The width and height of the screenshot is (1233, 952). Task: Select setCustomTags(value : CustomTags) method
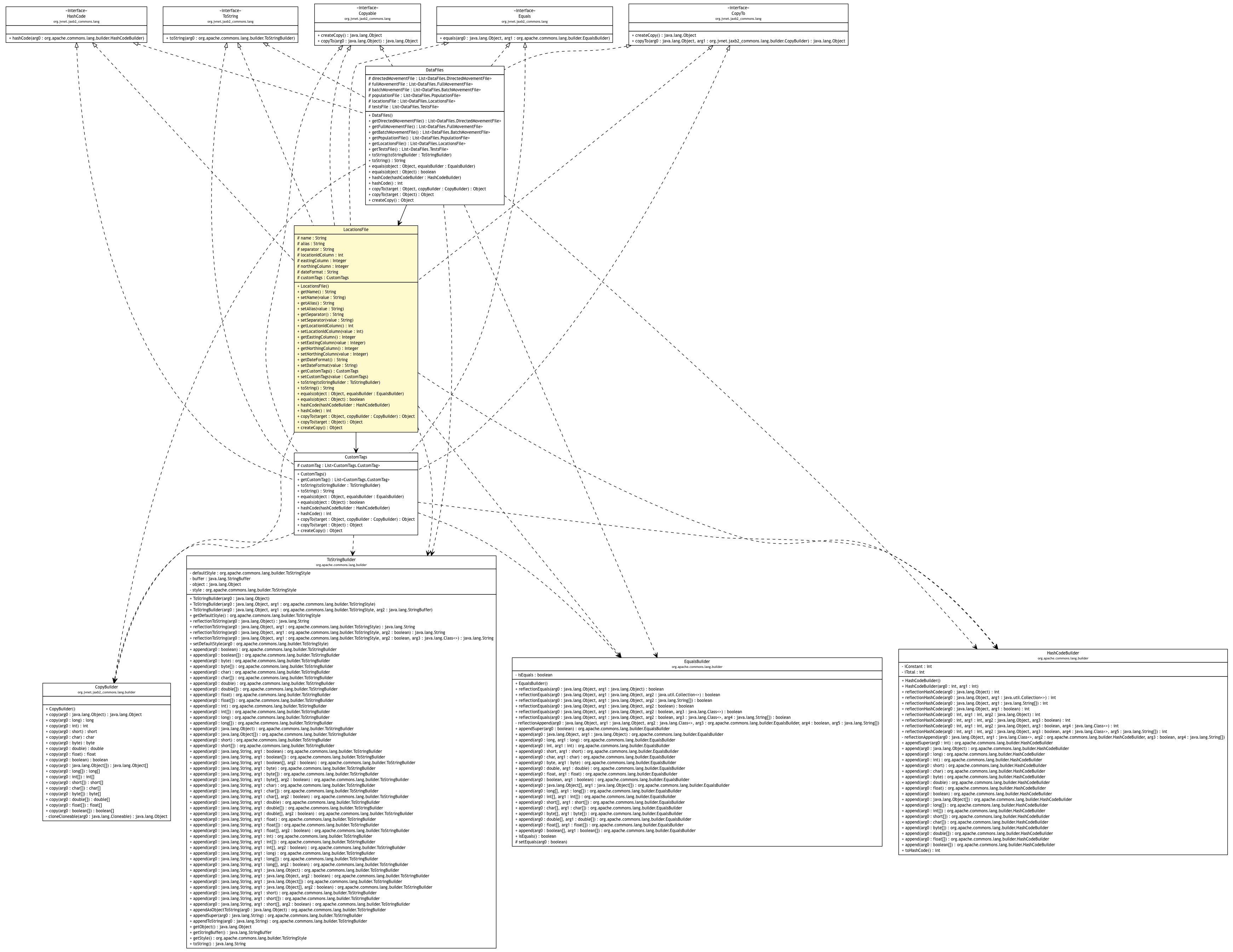pyautogui.click(x=333, y=376)
